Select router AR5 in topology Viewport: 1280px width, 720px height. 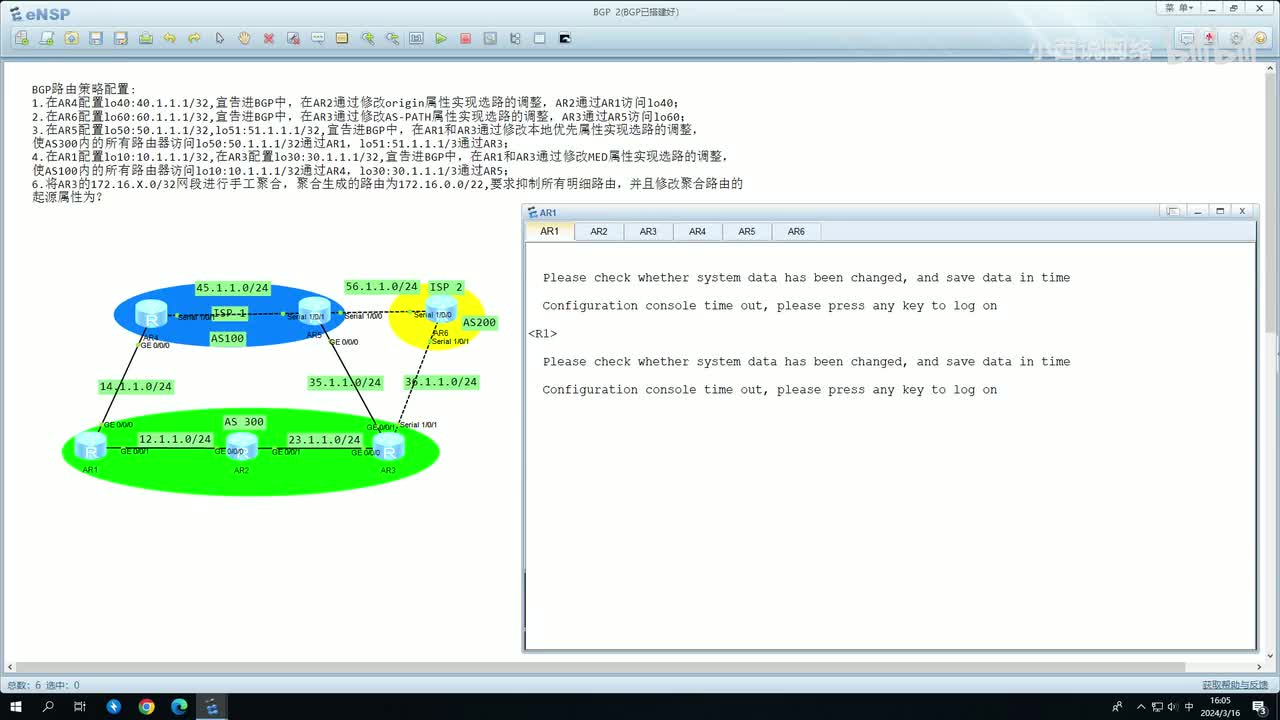click(x=315, y=312)
